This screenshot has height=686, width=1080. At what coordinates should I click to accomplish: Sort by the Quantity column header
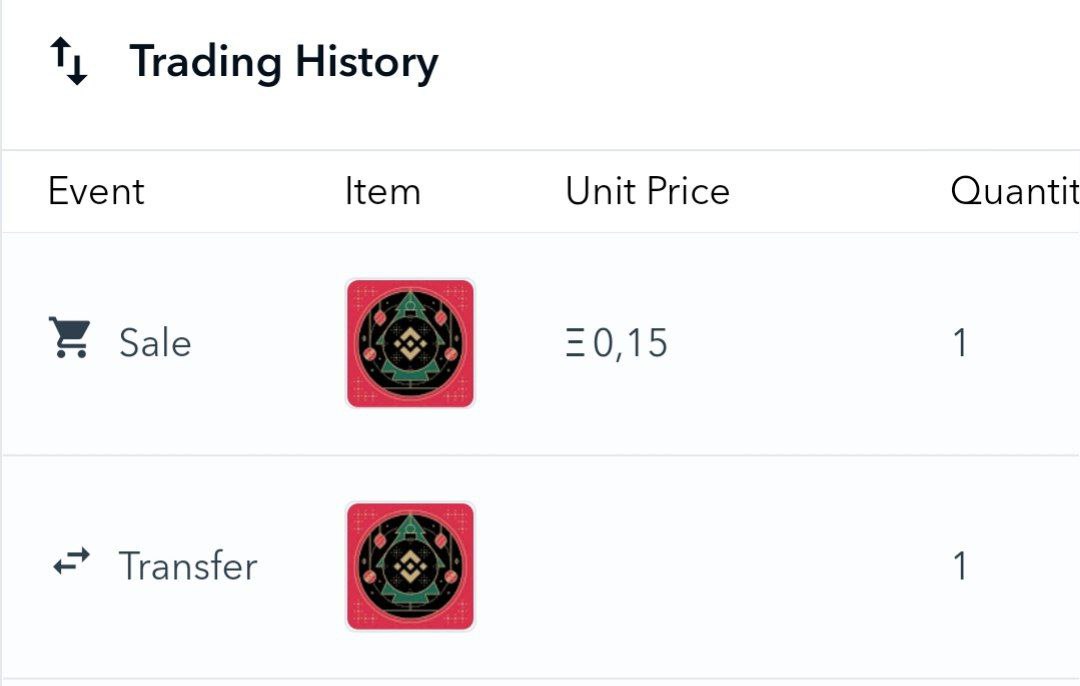tap(1014, 191)
